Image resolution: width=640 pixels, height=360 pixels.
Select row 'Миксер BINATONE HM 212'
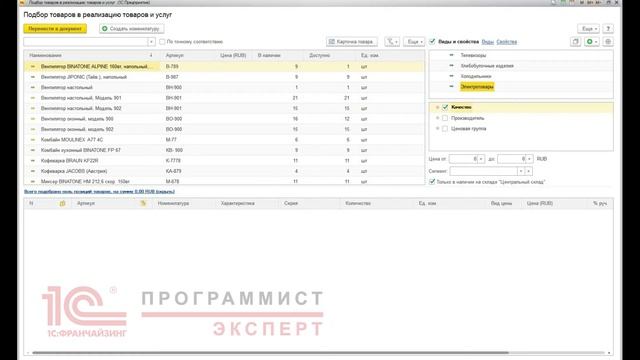point(224,181)
